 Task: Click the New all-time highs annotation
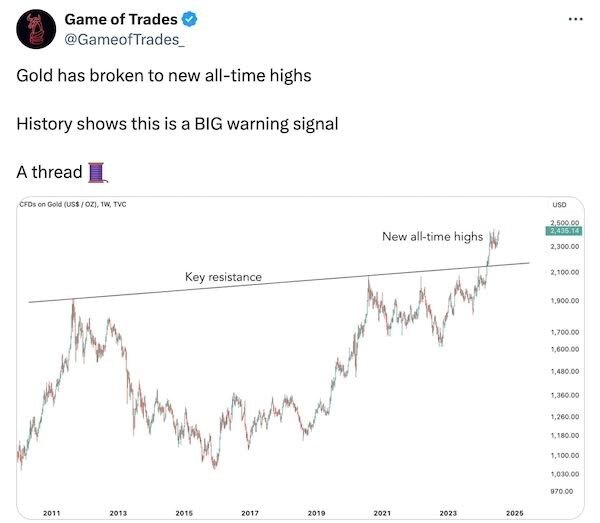pos(432,236)
